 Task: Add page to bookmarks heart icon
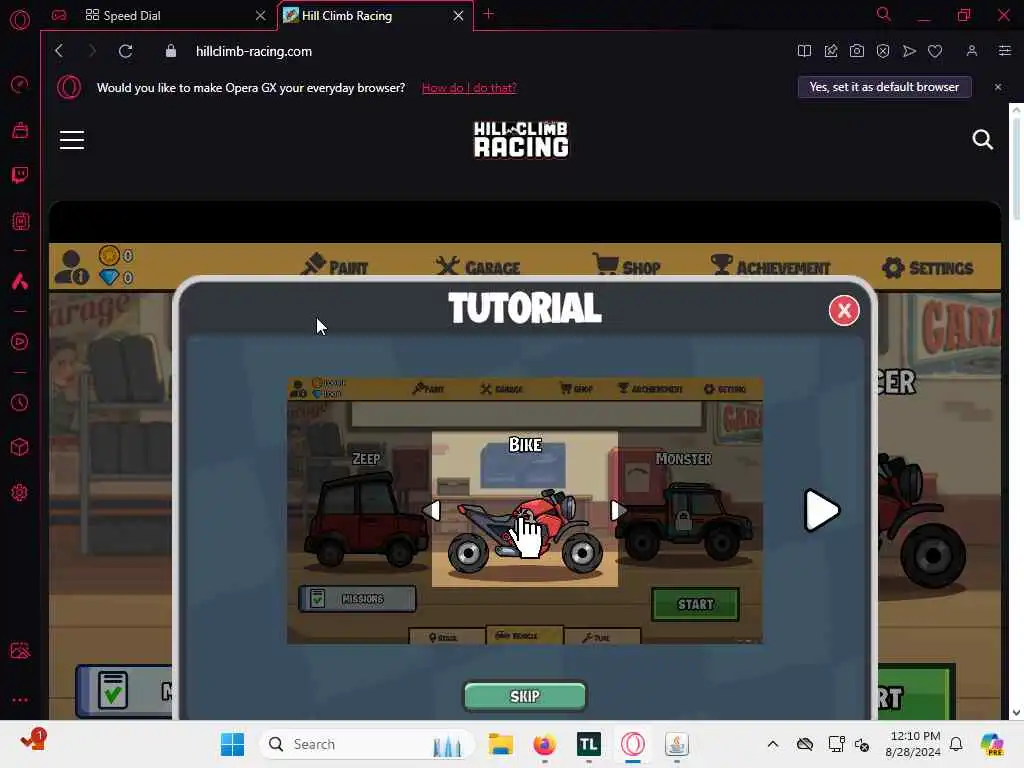pyautogui.click(x=935, y=51)
